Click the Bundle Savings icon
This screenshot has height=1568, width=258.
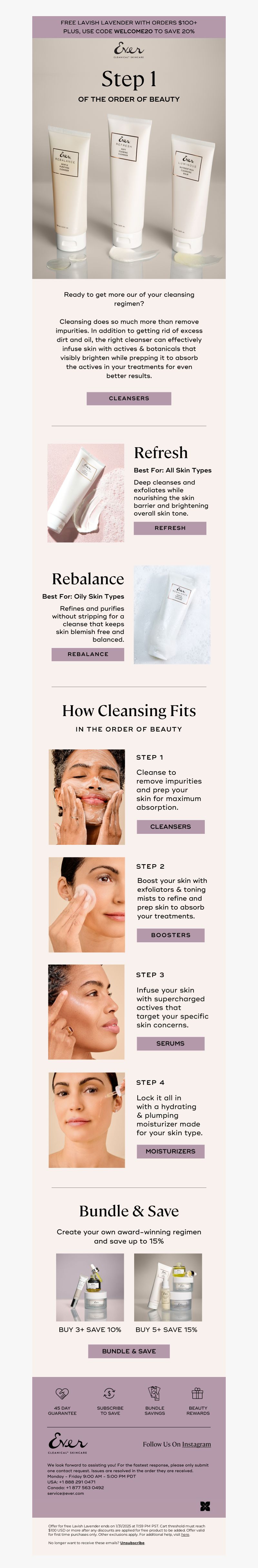[x=154, y=1393]
